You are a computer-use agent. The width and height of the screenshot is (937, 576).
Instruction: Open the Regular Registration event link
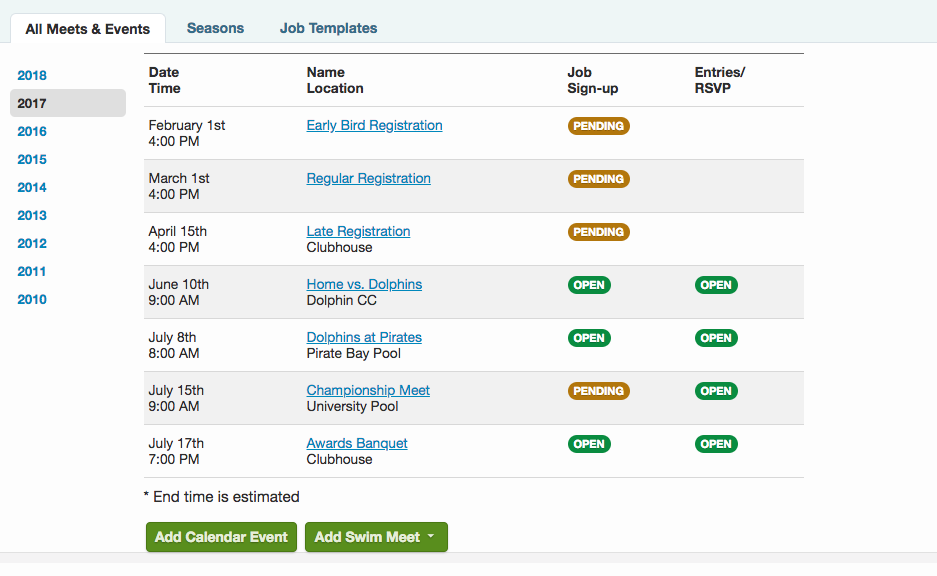(x=368, y=178)
